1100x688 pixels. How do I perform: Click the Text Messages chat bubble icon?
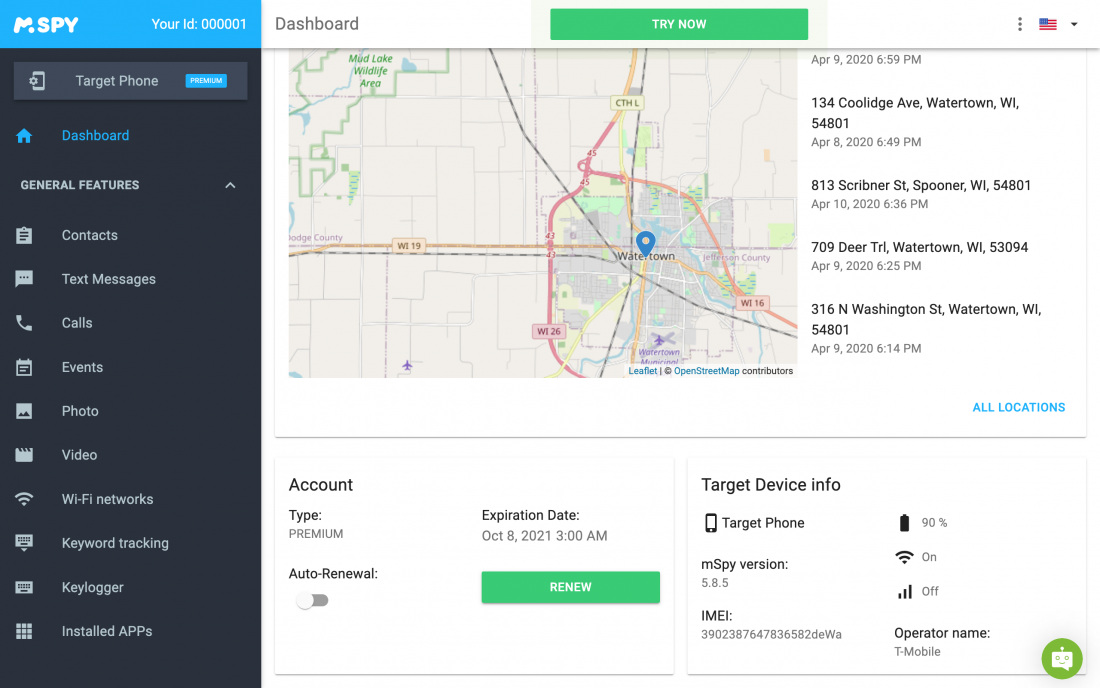coord(24,279)
